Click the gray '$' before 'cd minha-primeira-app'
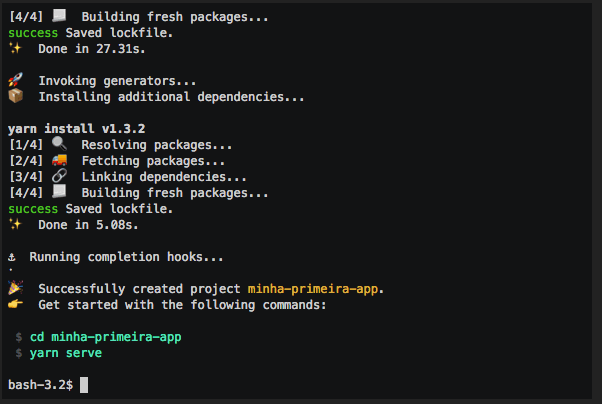 [x=19, y=337]
